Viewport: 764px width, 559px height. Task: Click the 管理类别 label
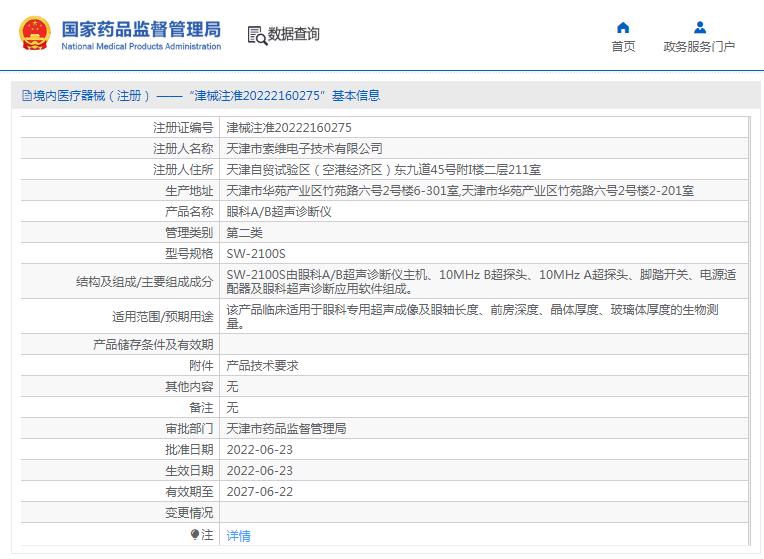pyautogui.click(x=189, y=232)
